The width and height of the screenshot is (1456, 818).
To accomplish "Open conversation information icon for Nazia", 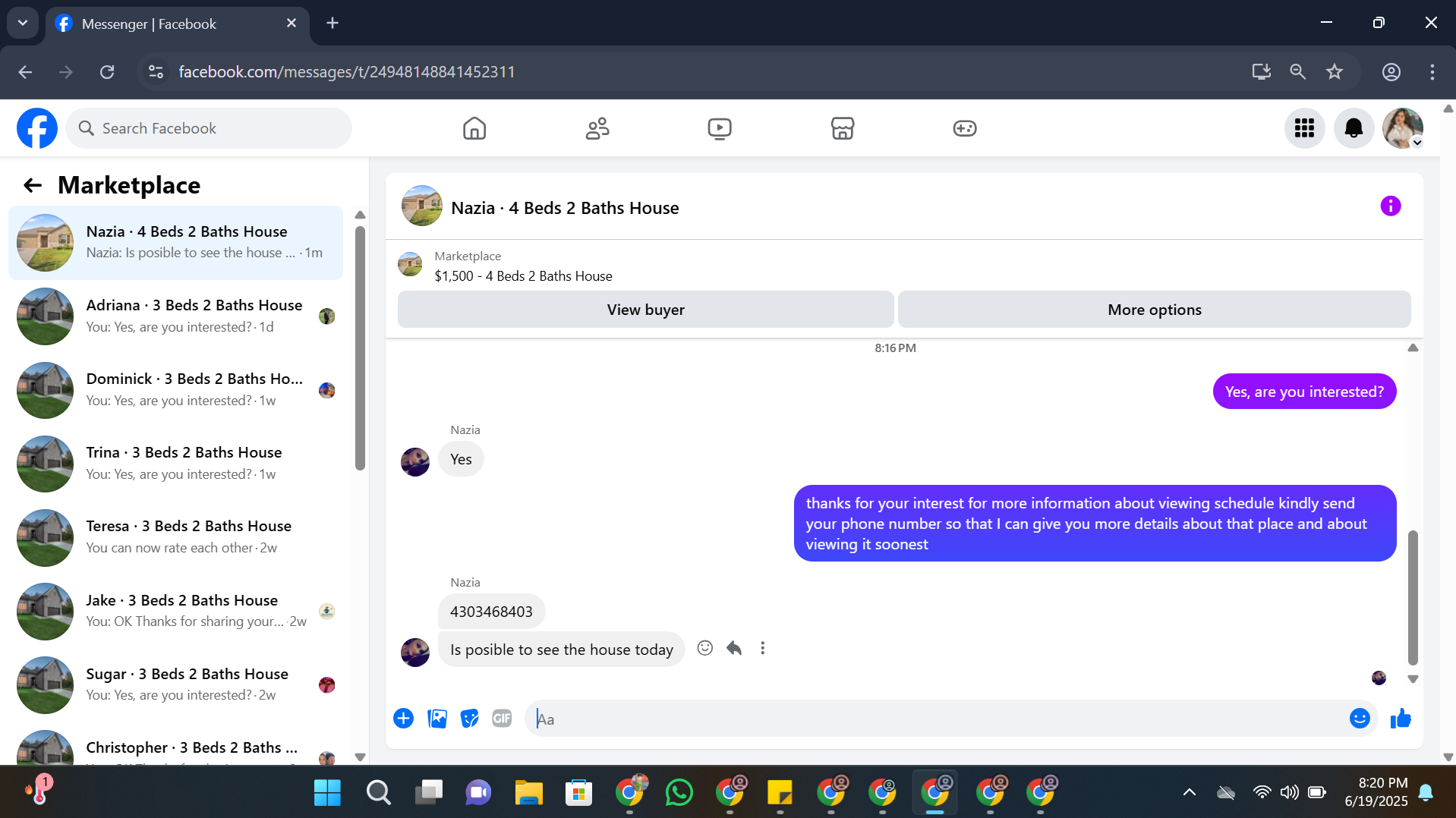I will pos(1391,206).
